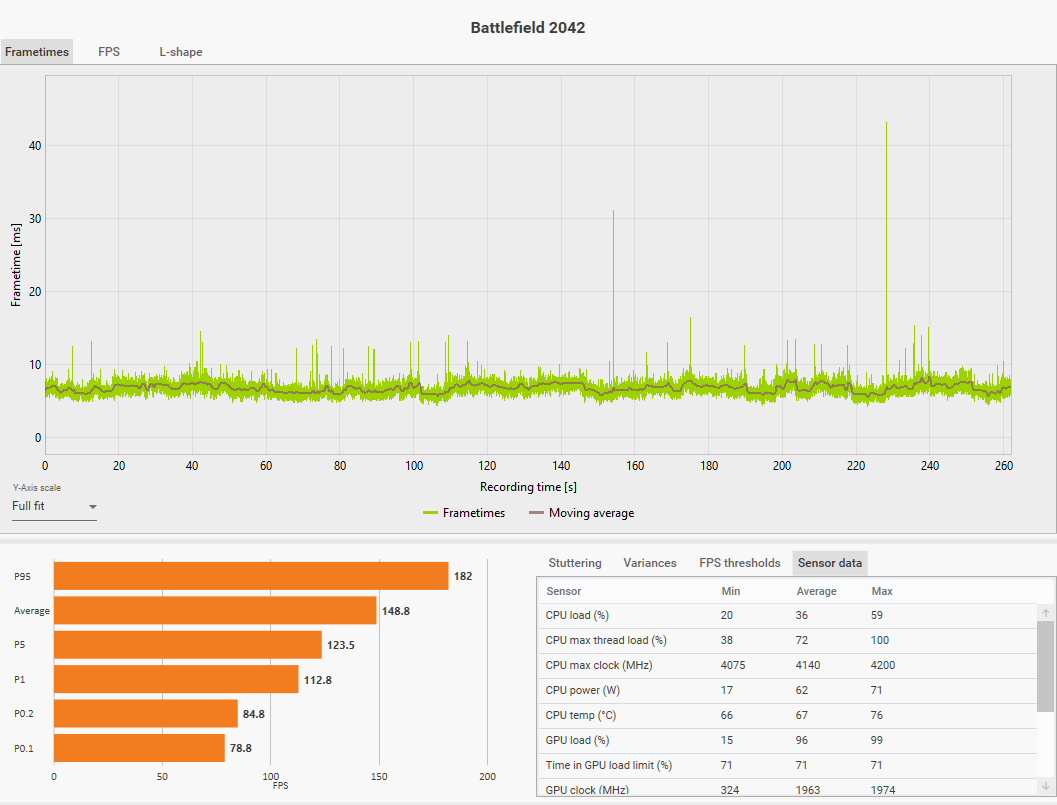
Task: Open the FPS tab
Action: tap(109, 52)
